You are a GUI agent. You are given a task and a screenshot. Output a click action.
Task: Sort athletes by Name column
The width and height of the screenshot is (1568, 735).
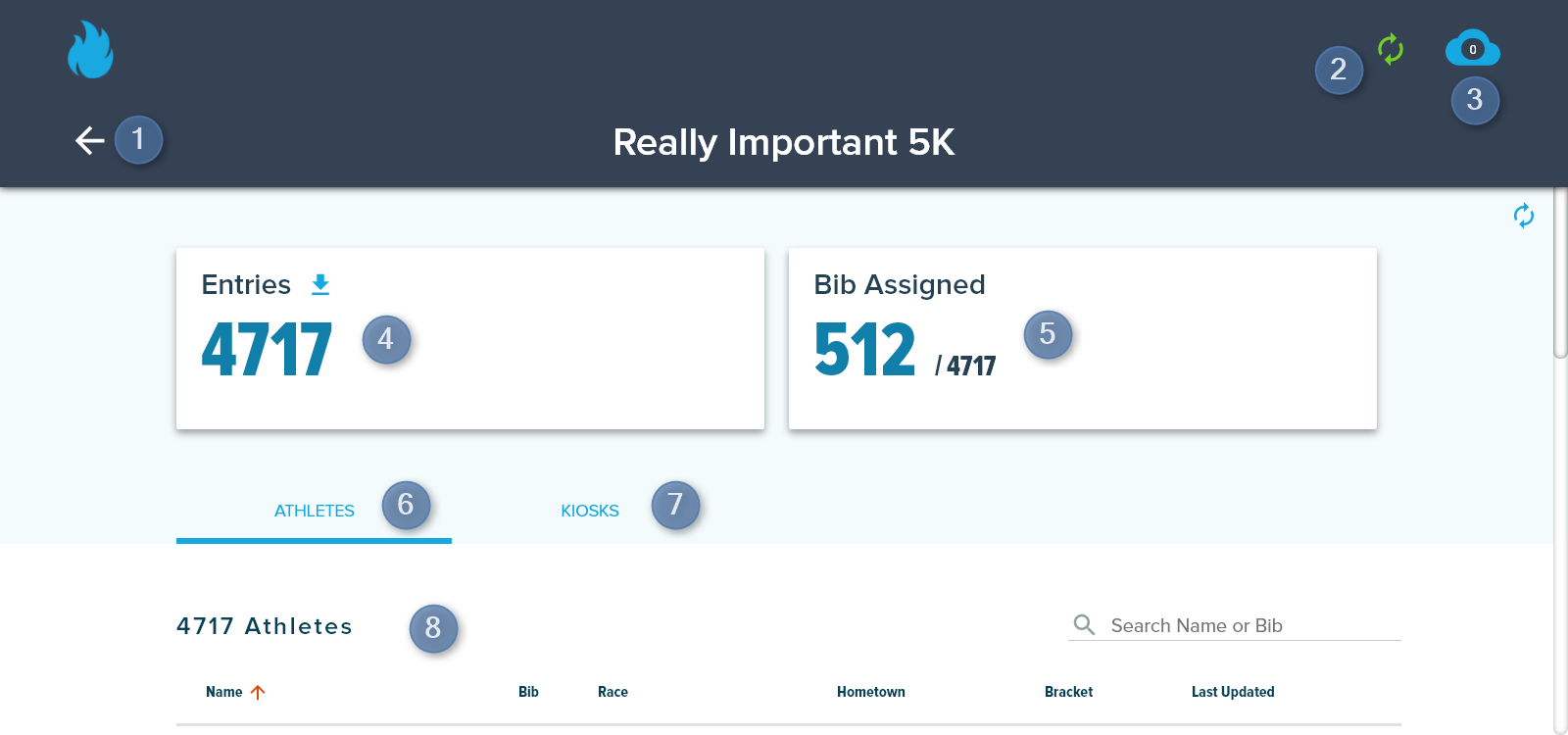pyautogui.click(x=223, y=692)
